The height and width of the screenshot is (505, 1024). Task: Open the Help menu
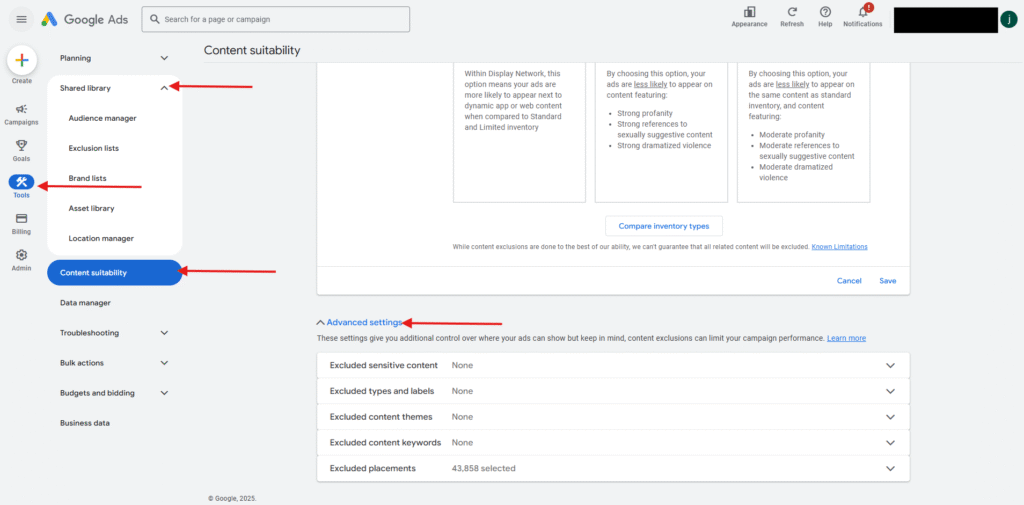coord(825,18)
